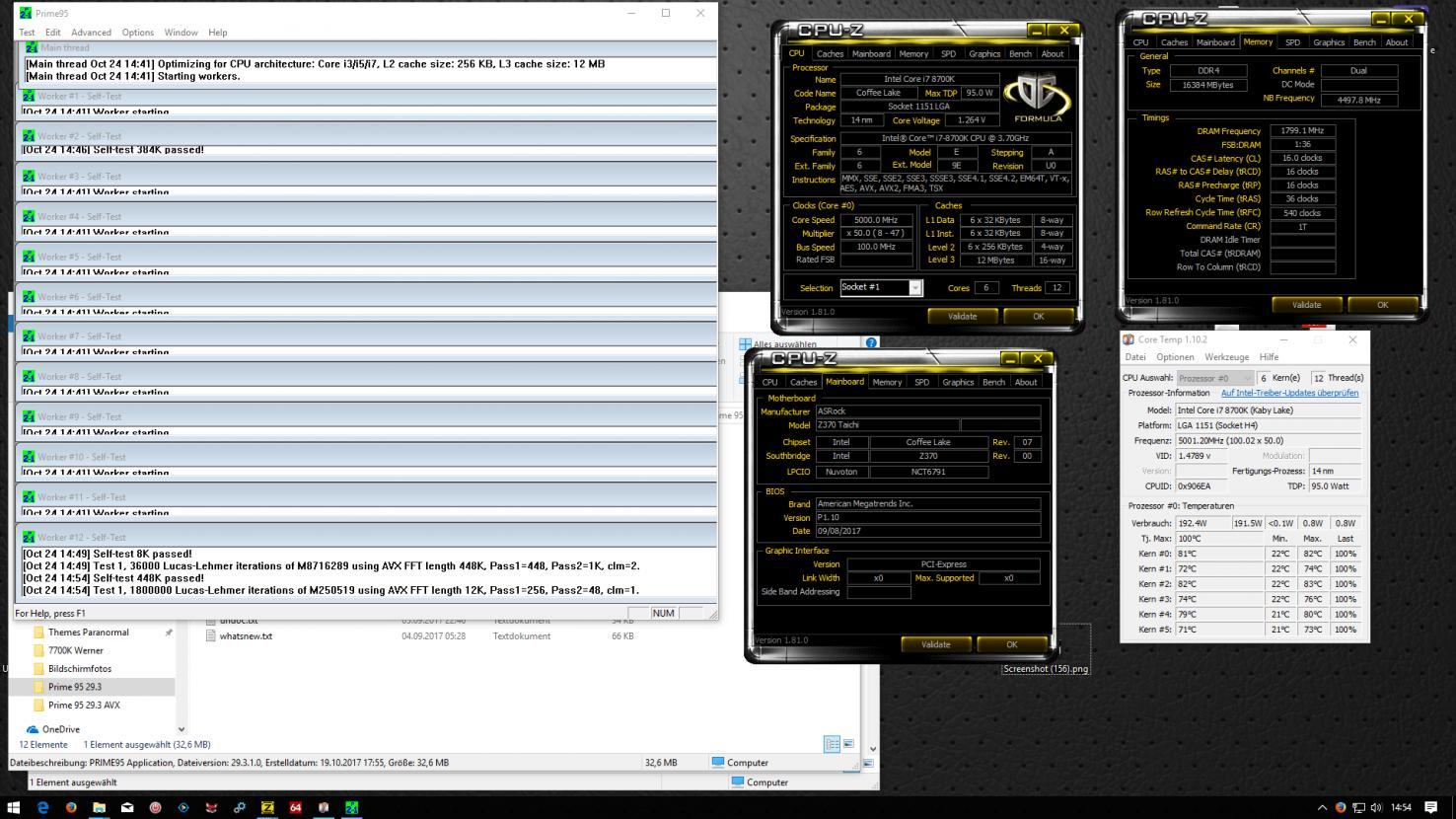
Task: Switch Explorer to large thumbnails view icon
Action: coord(848,744)
